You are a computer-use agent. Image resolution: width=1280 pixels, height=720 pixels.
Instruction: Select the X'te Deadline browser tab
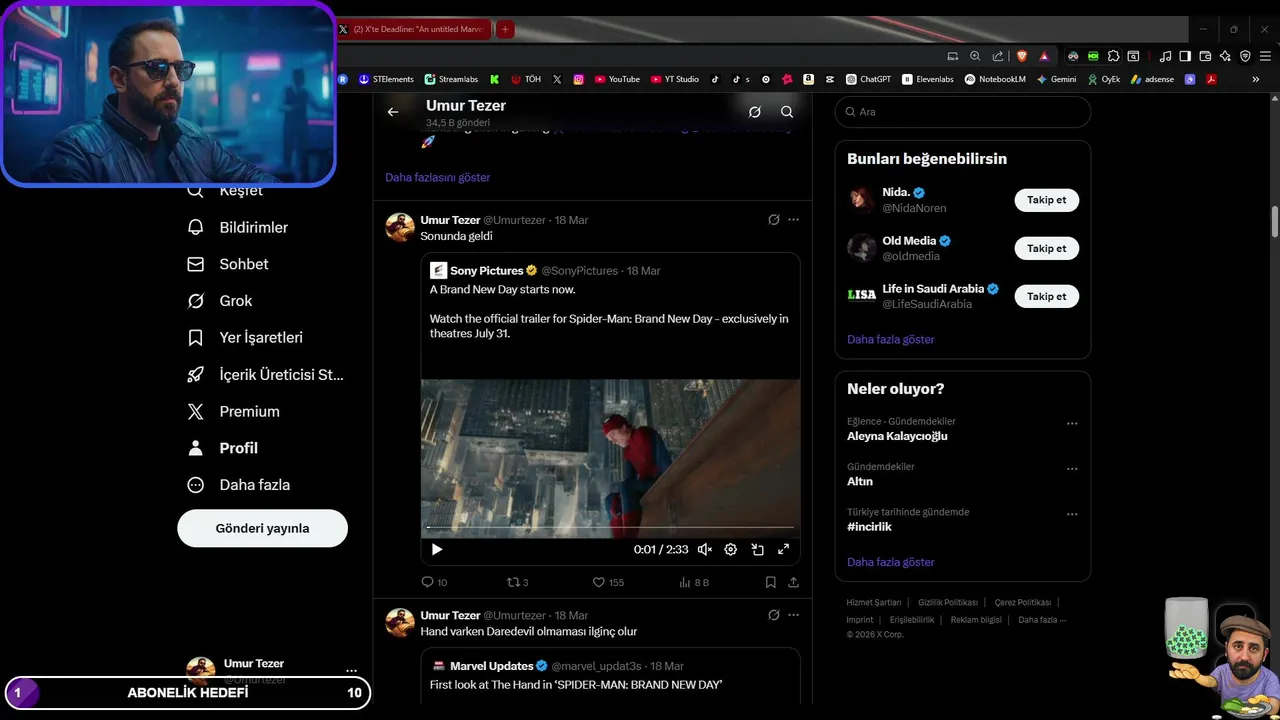click(413, 29)
